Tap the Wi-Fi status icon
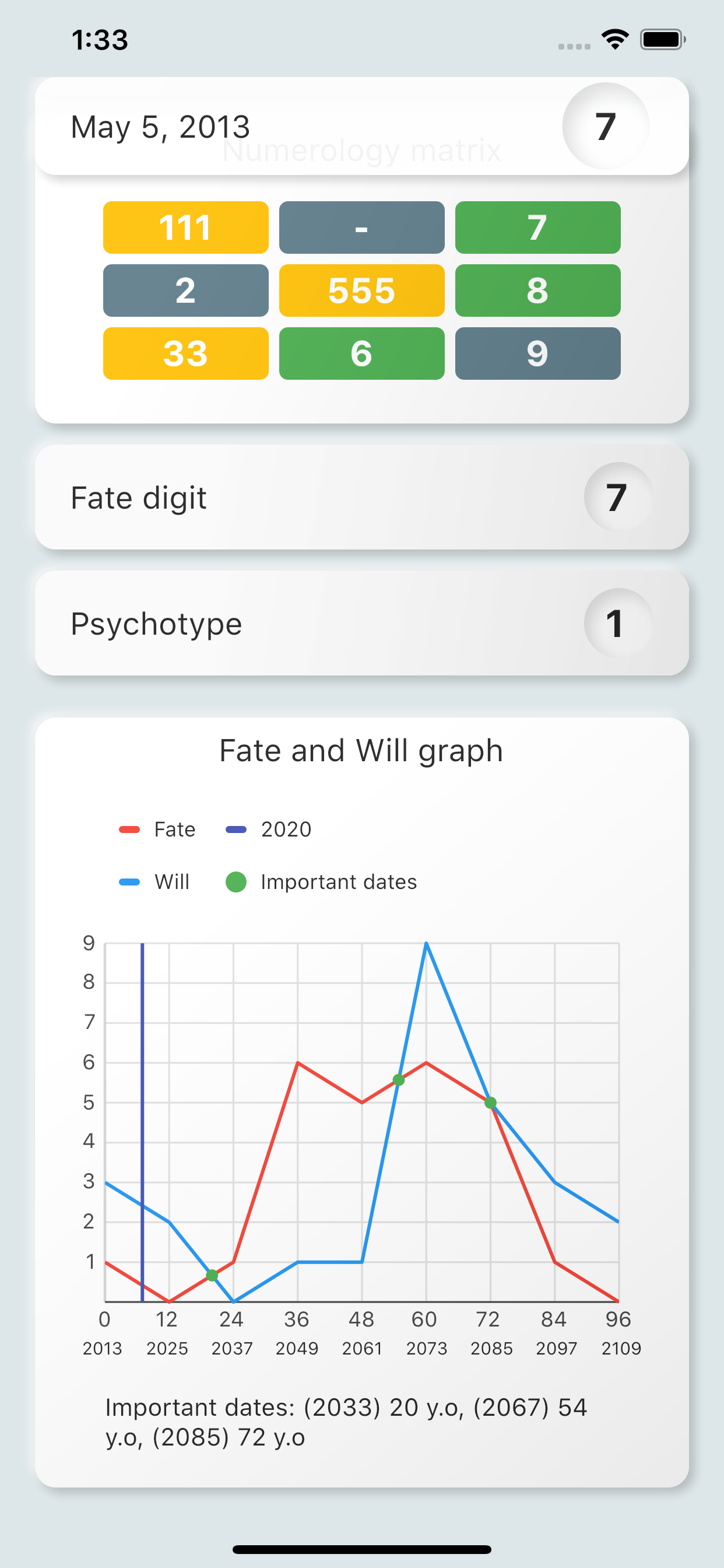The height and width of the screenshot is (1568, 724). pyautogui.click(x=615, y=40)
